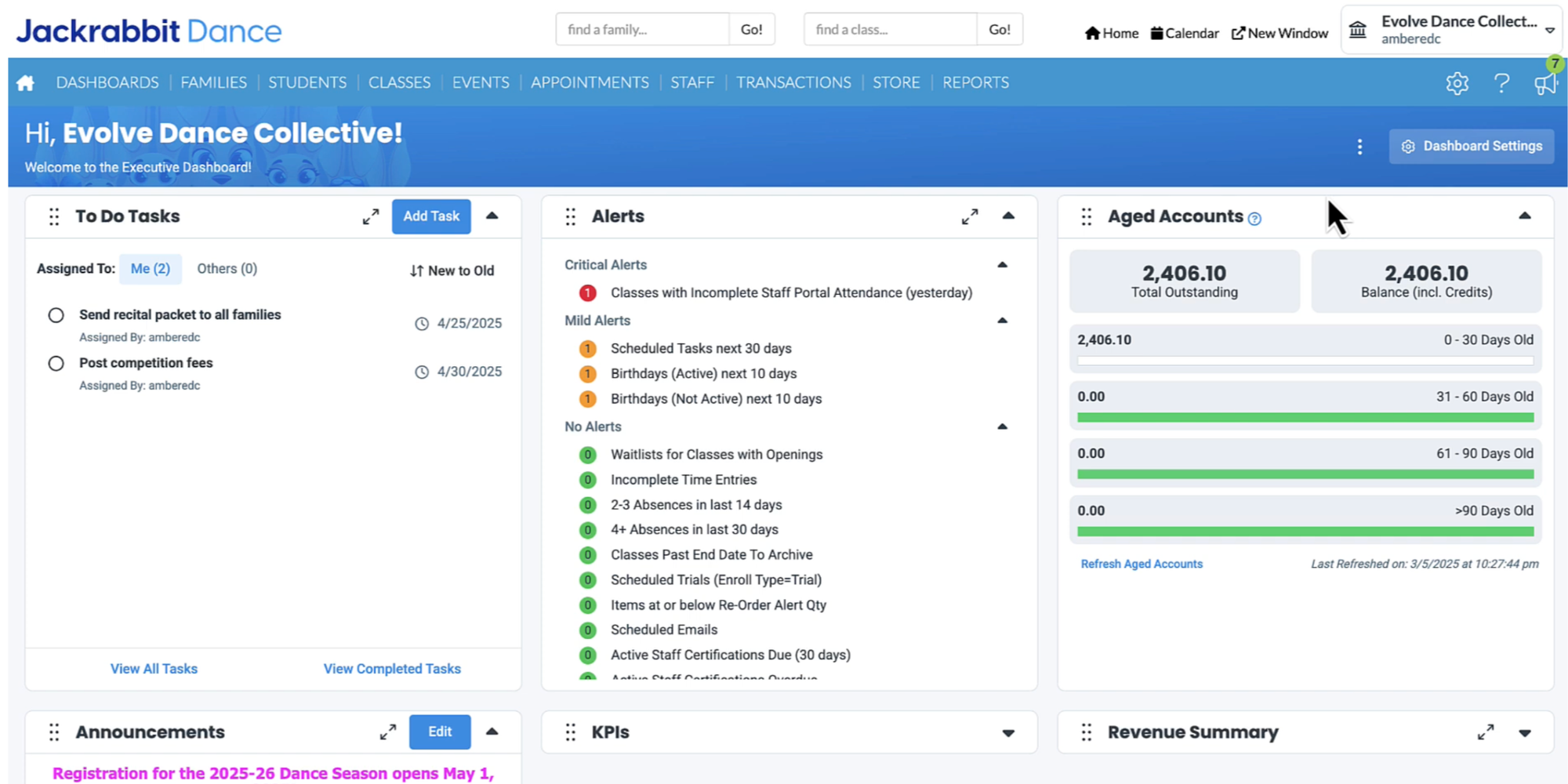Check off the 'Post competition fees' task
The height and width of the screenshot is (784, 1568).
coord(56,363)
